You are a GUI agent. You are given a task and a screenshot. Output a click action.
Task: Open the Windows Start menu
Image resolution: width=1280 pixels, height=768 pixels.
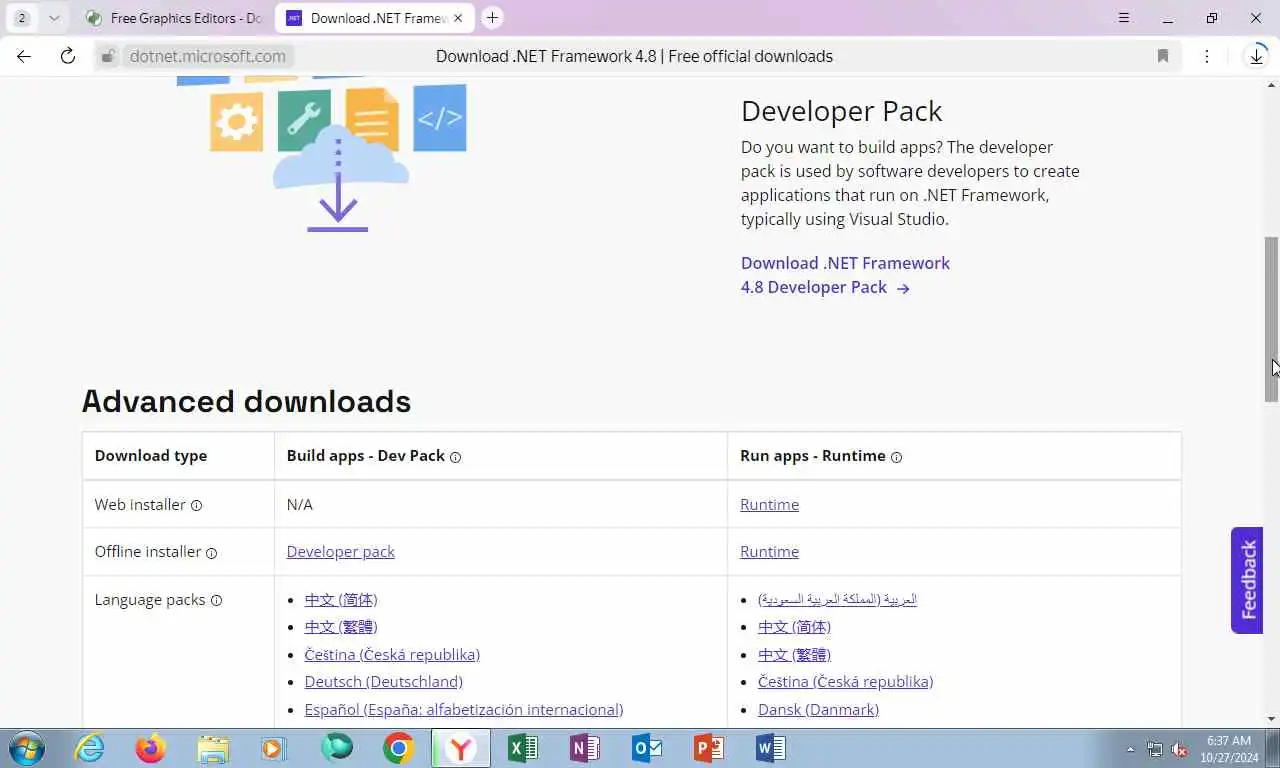(27, 748)
